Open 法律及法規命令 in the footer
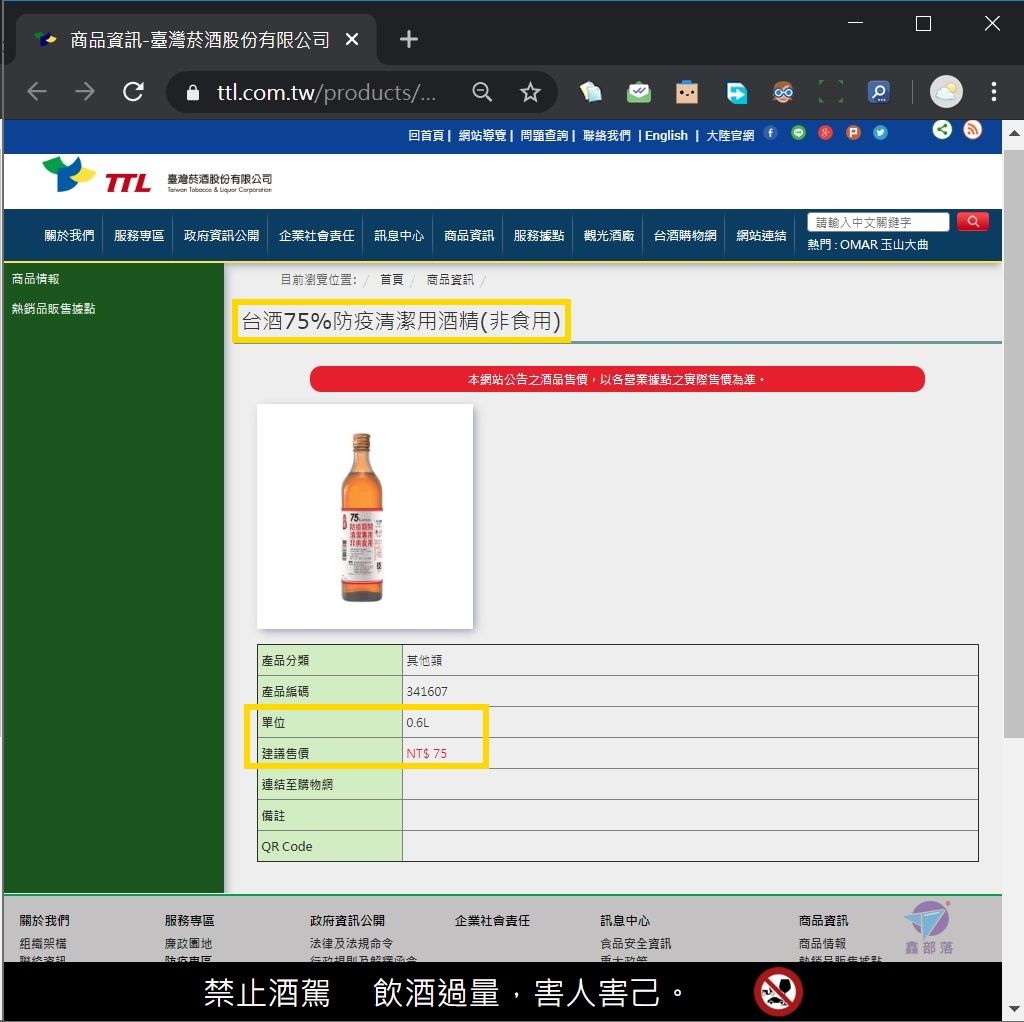 pos(351,943)
